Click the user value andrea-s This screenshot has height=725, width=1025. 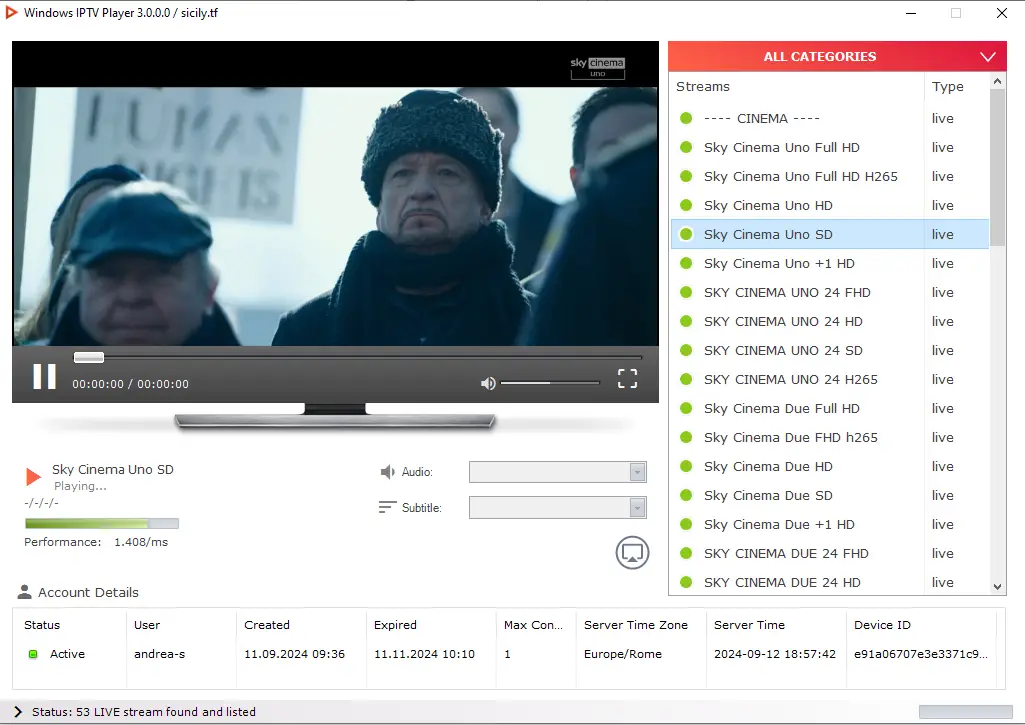click(x=160, y=654)
